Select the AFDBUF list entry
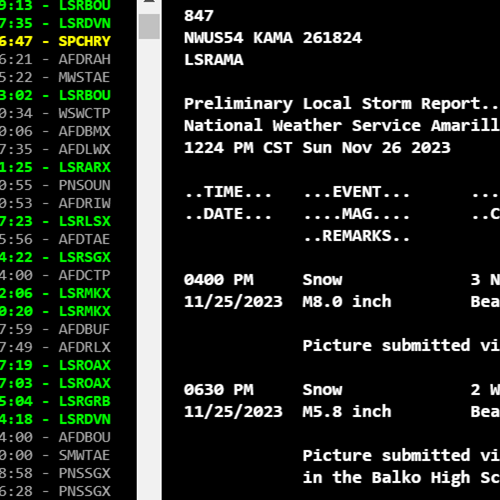The height and width of the screenshot is (500, 500). [x=55, y=329]
